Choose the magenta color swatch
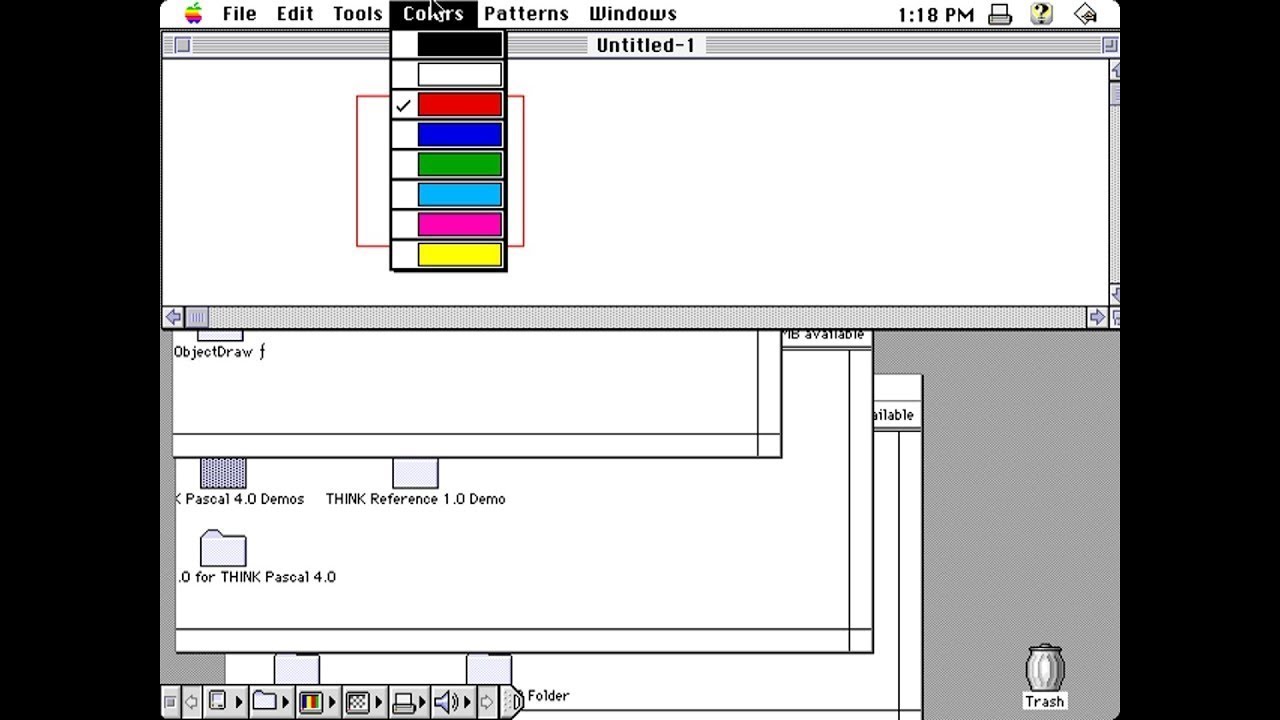 pyautogui.click(x=460, y=225)
